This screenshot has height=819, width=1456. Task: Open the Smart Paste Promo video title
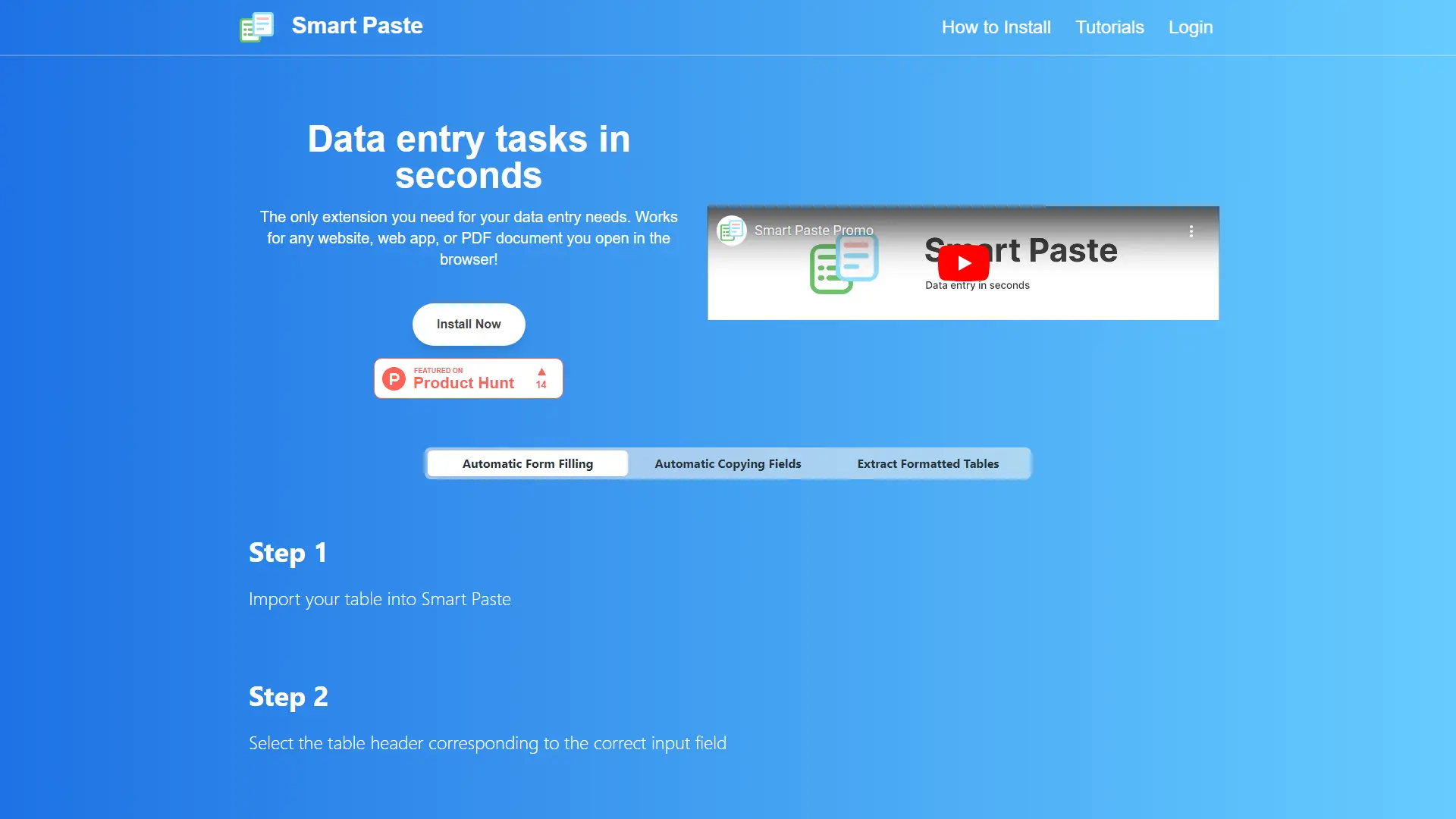click(x=813, y=231)
